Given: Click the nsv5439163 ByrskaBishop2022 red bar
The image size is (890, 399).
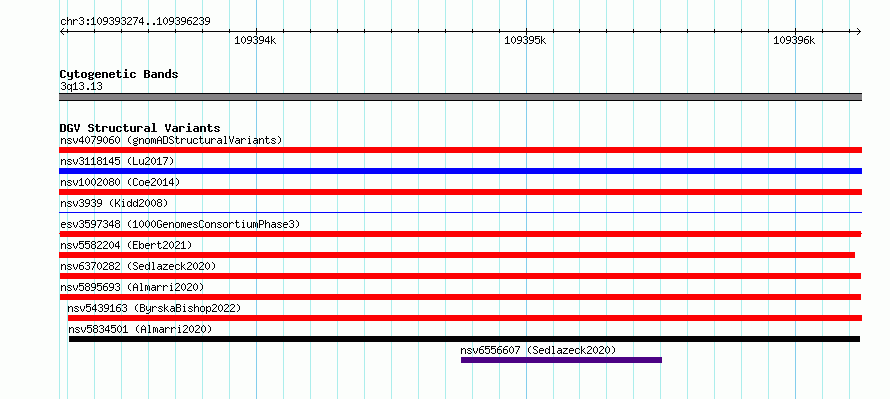Looking at the screenshot, I should click(464, 318).
